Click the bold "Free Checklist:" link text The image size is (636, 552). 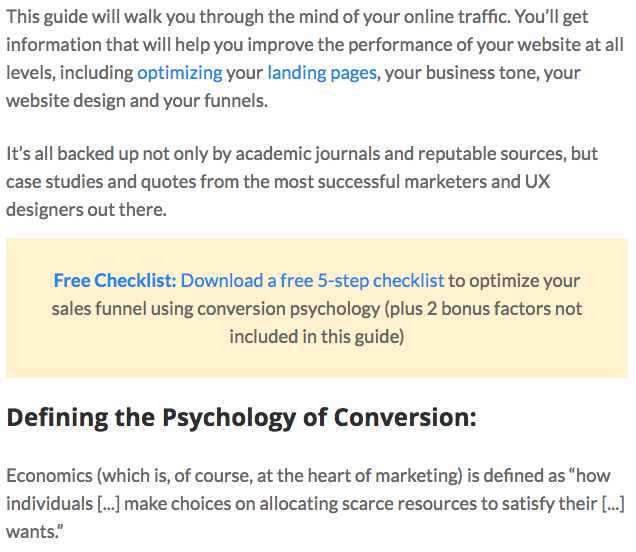click(115, 280)
